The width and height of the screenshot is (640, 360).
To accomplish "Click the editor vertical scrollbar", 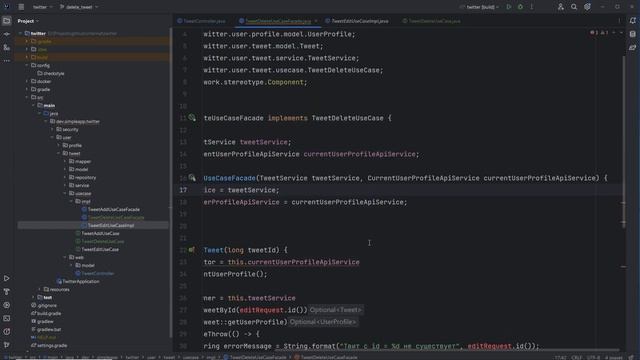I will click(x=624, y=143).
